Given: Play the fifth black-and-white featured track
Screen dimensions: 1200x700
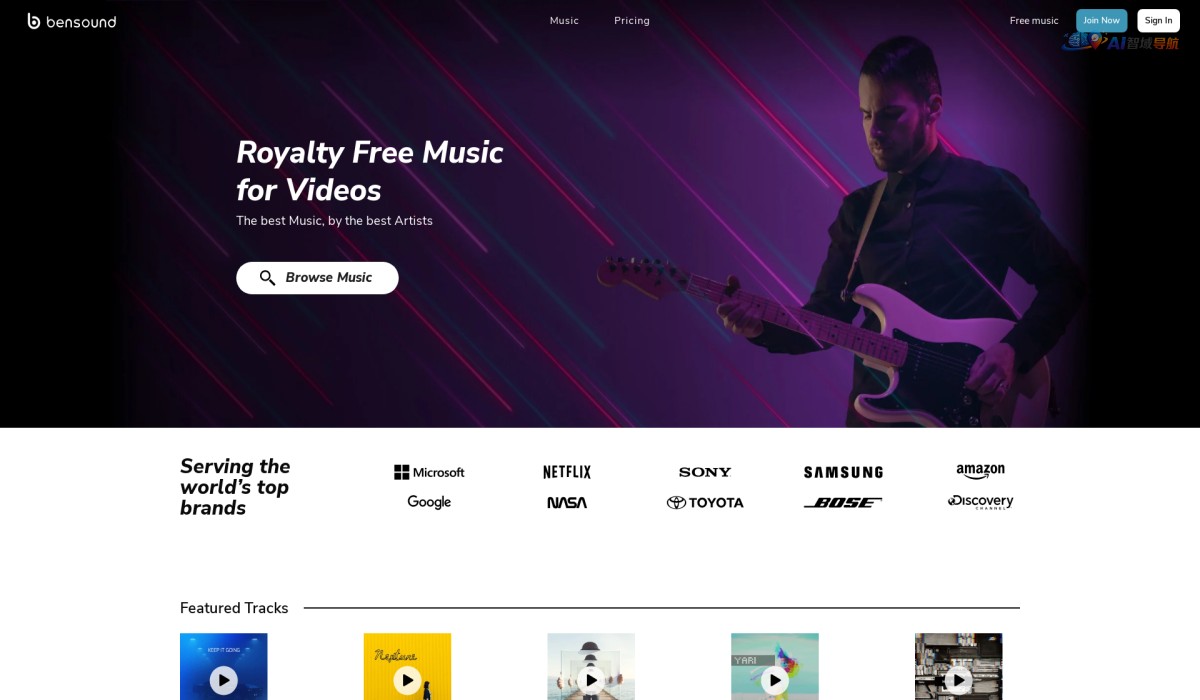Looking at the screenshot, I should pyautogui.click(x=958, y=680).
